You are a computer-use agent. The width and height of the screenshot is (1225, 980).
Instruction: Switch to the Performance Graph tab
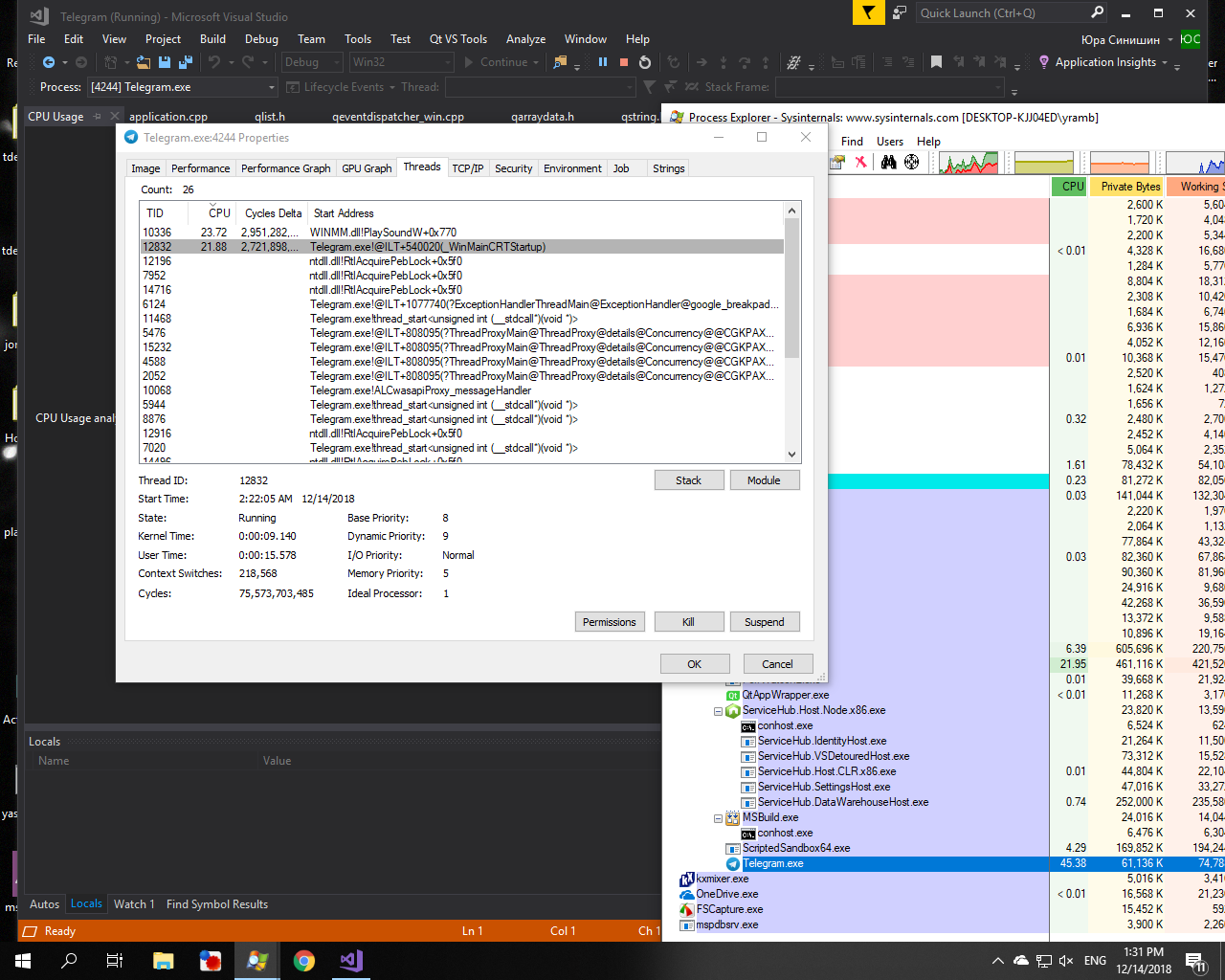point(285,168)
